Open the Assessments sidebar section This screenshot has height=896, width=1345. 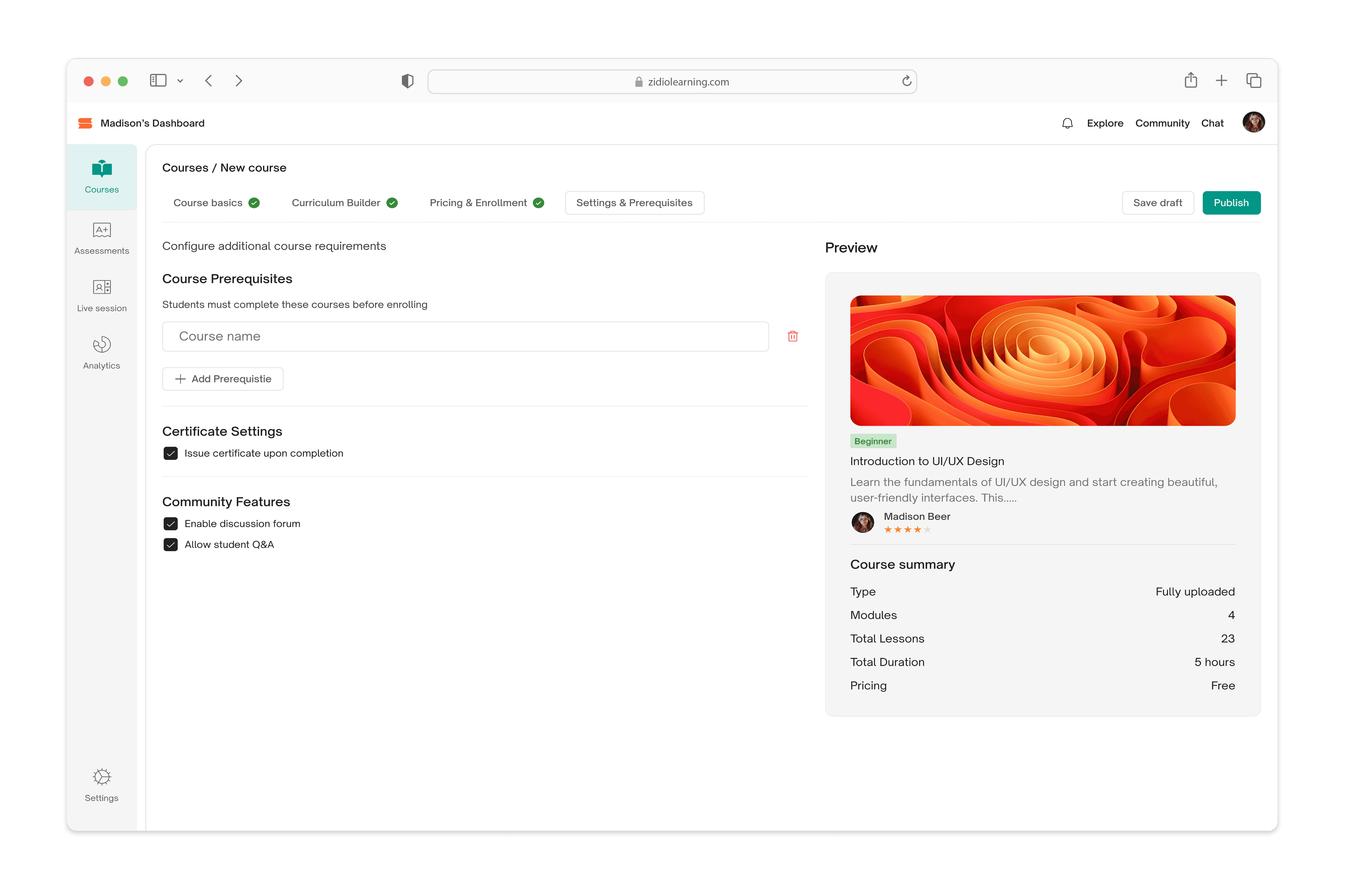click(102, 238)
